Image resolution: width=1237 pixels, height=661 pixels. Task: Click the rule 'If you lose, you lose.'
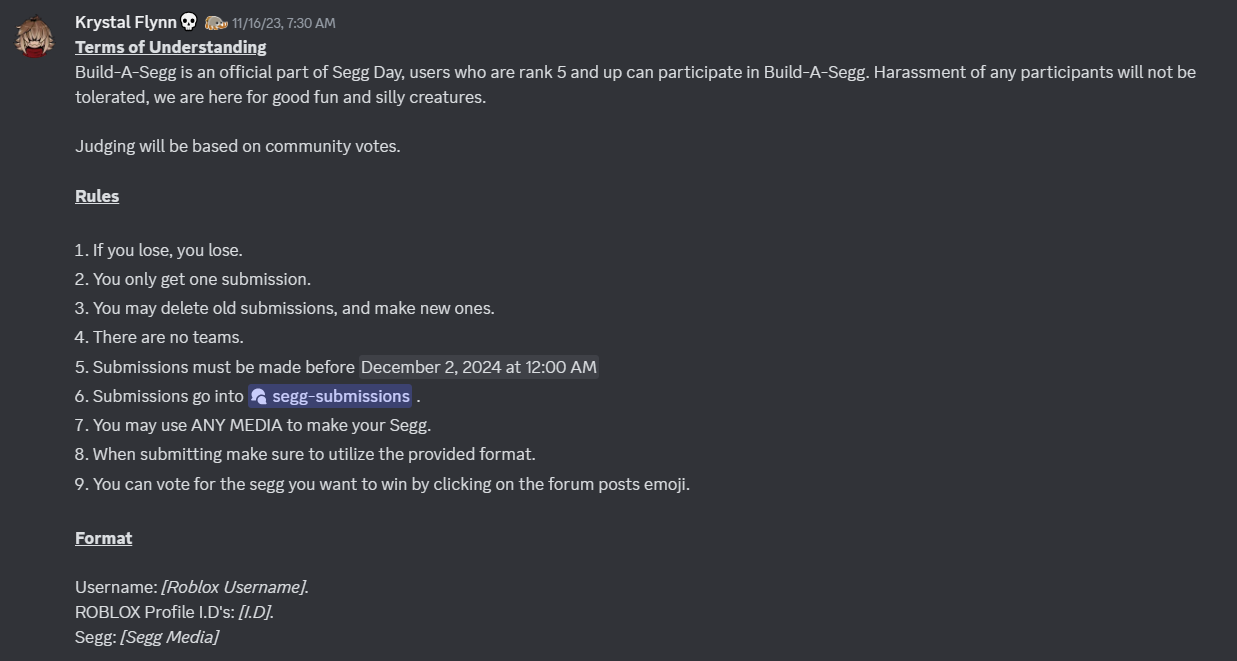pyautogui.click(x=159, y=250)
